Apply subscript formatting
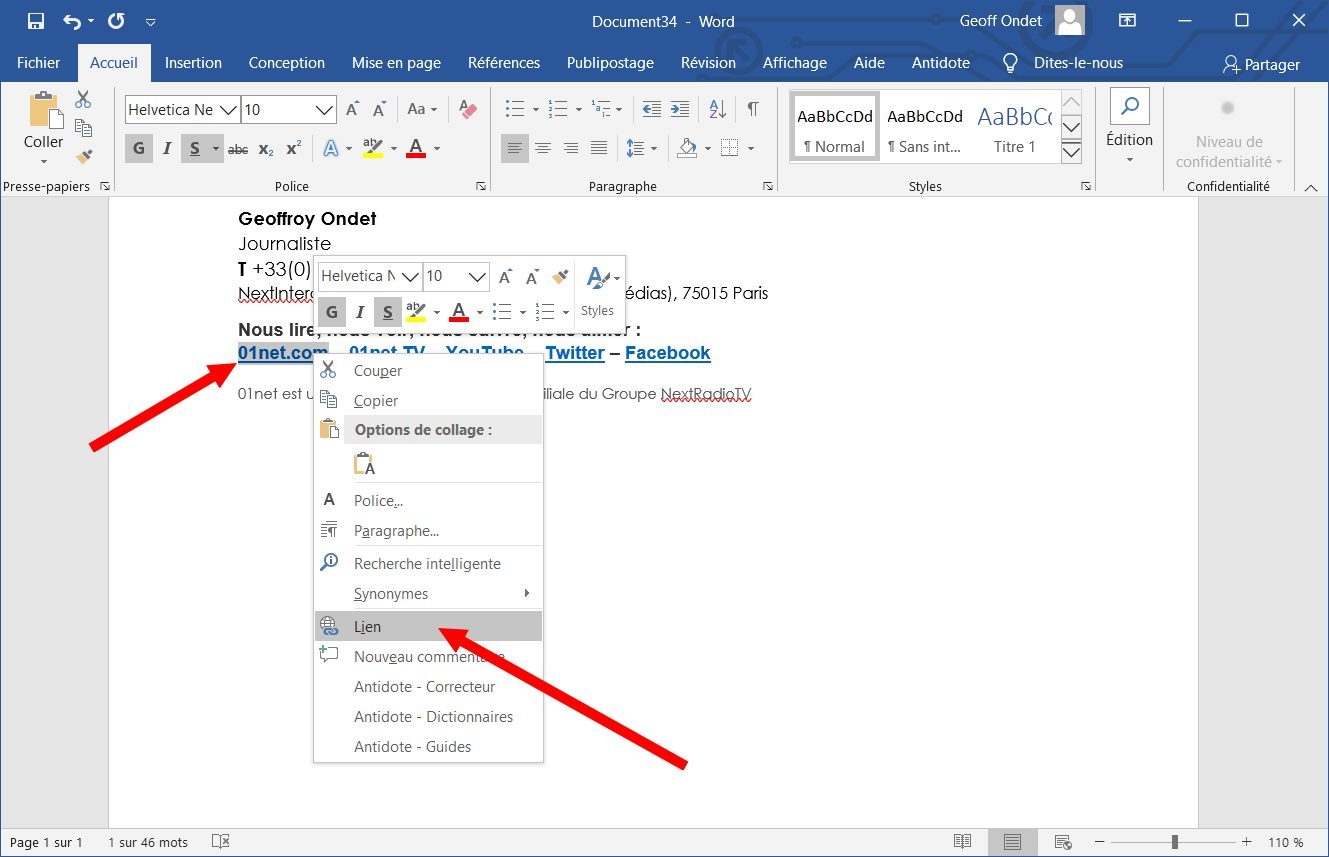The height and width of the screenshot is (857, 1329). tap(266, 149)
